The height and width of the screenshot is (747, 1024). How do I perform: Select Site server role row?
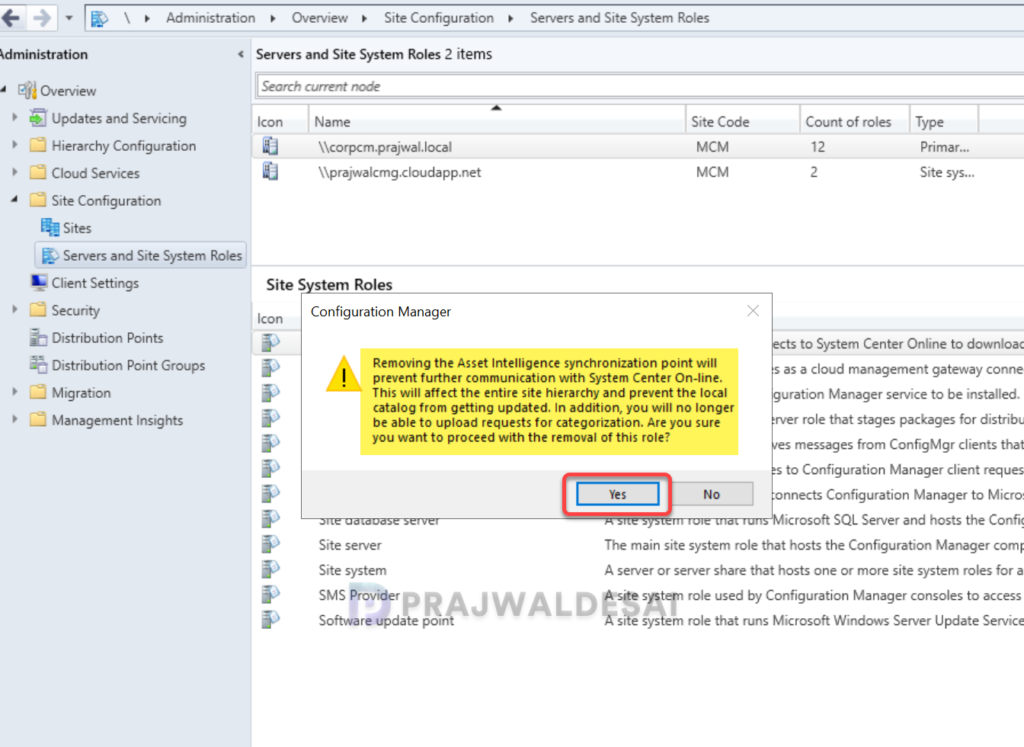(638, 545)
